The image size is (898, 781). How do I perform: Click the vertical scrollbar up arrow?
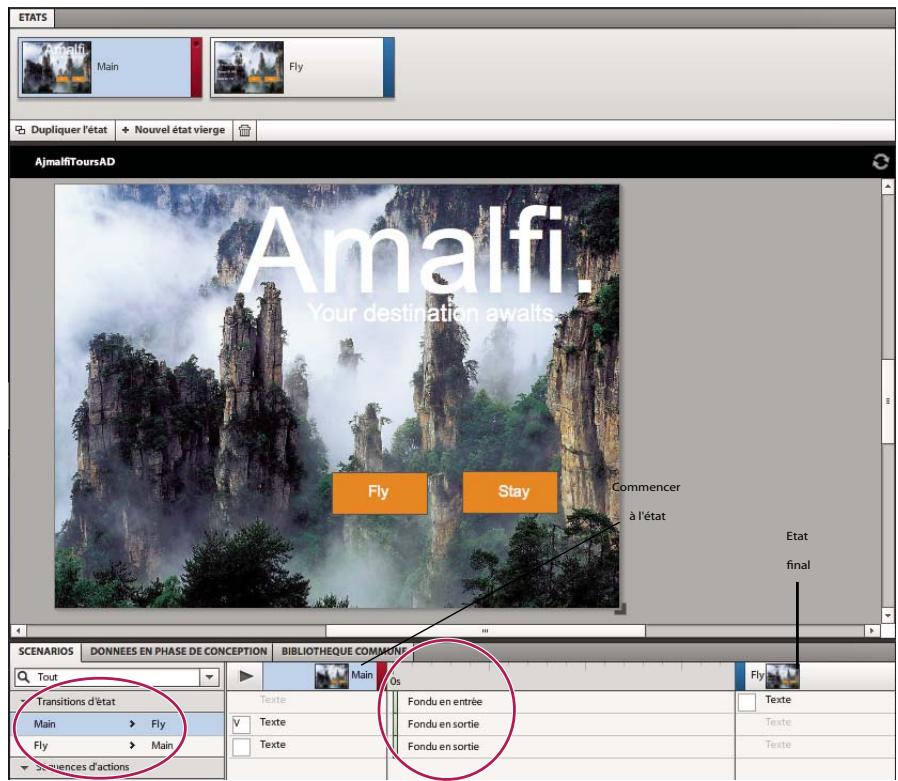888,186
